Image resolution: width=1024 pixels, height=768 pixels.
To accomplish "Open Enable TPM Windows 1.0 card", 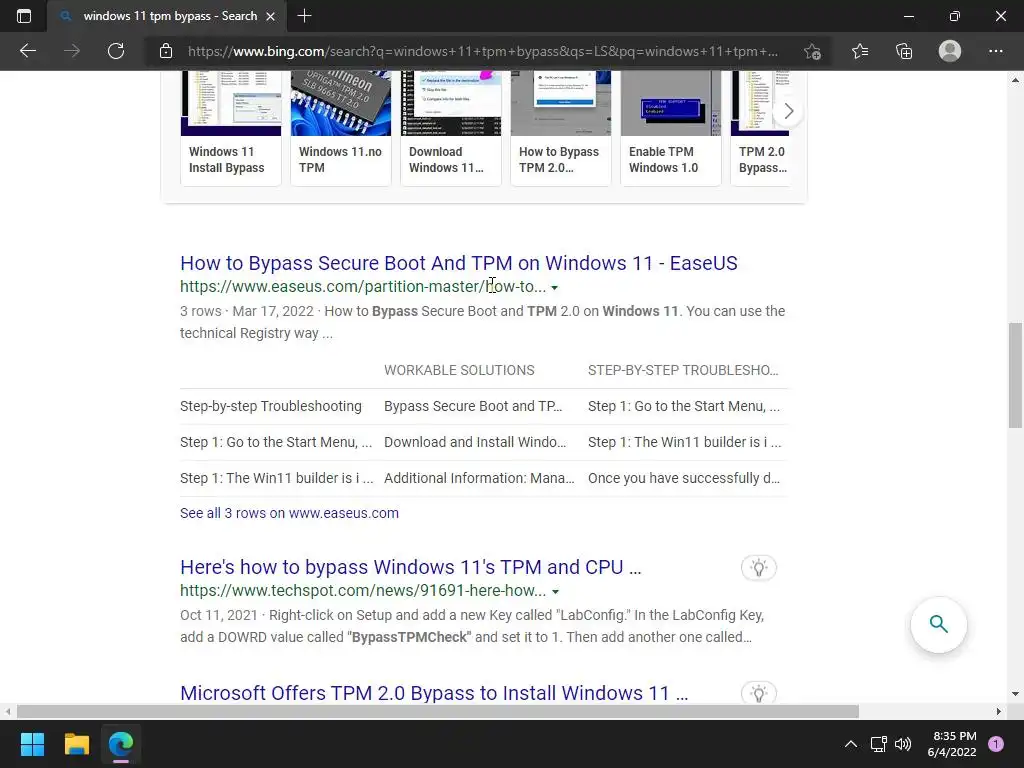I will tap(671, 128).
